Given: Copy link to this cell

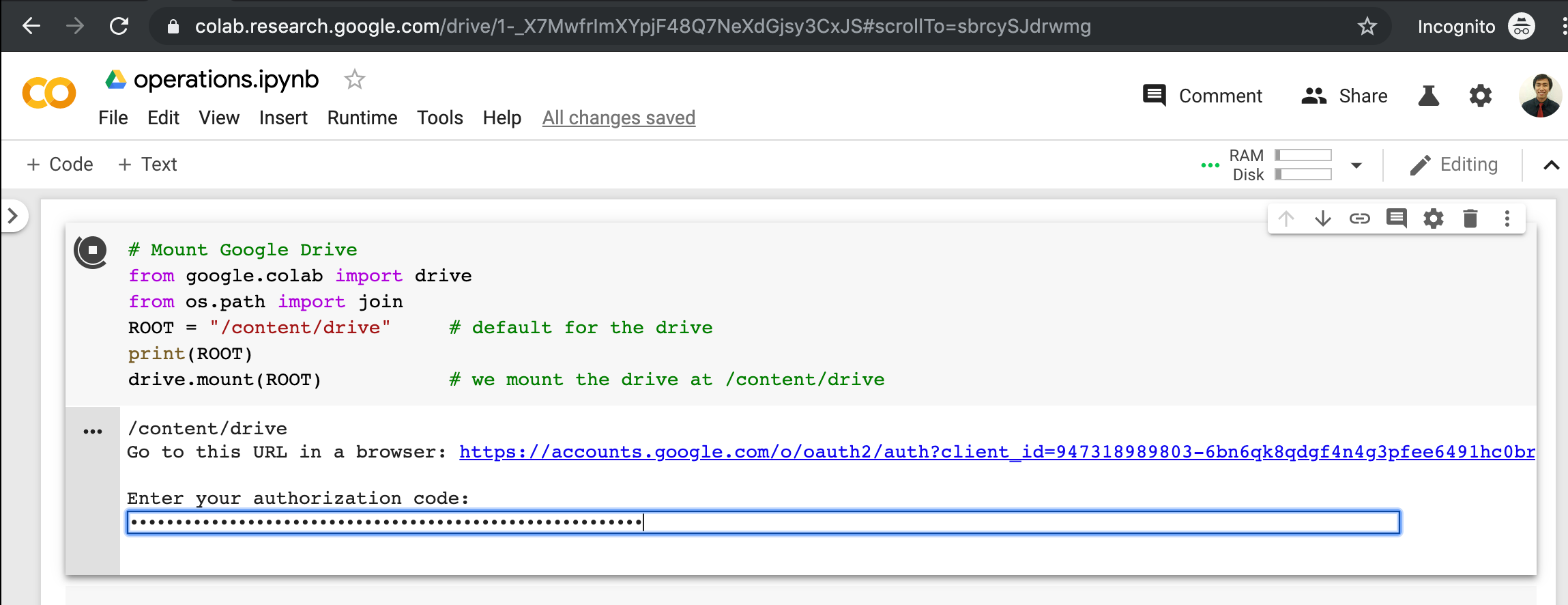Looking at the screenshot, I should pos(1360,219).
